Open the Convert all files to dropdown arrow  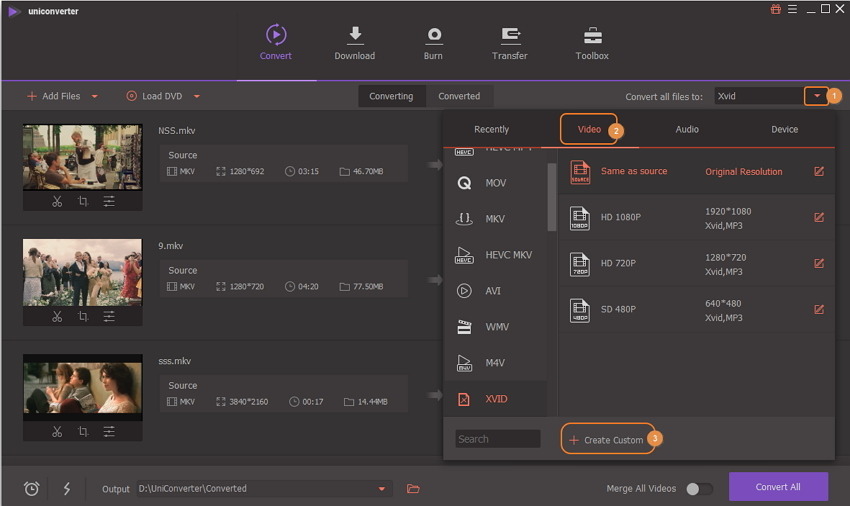(x=816, y=96)
